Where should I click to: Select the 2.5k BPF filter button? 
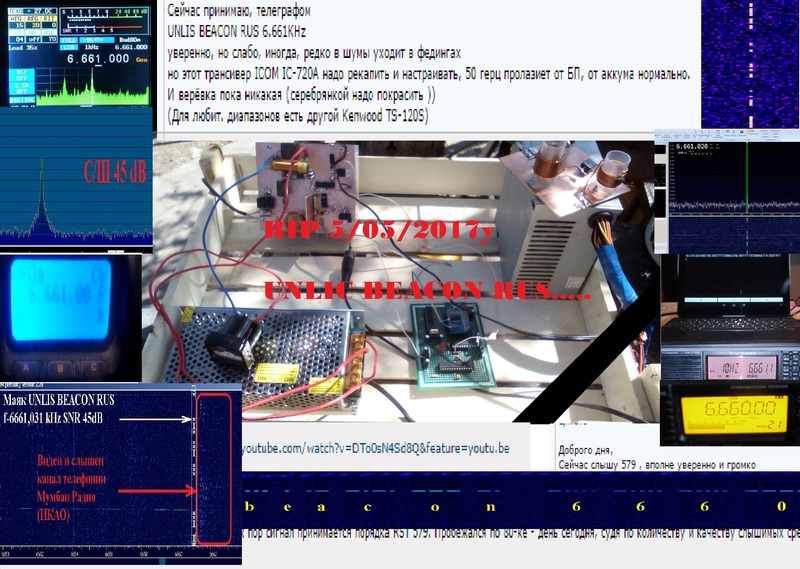[21, 88]
